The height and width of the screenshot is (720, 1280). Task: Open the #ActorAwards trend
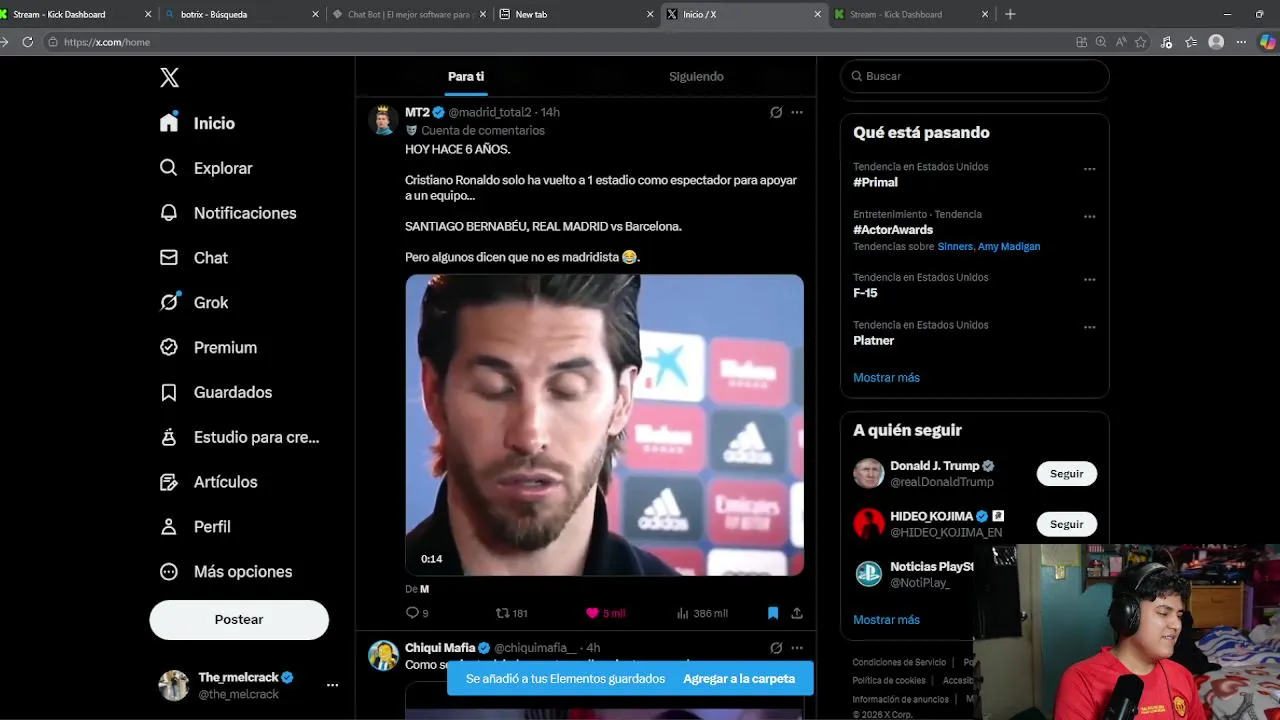(x=893, y=230)
